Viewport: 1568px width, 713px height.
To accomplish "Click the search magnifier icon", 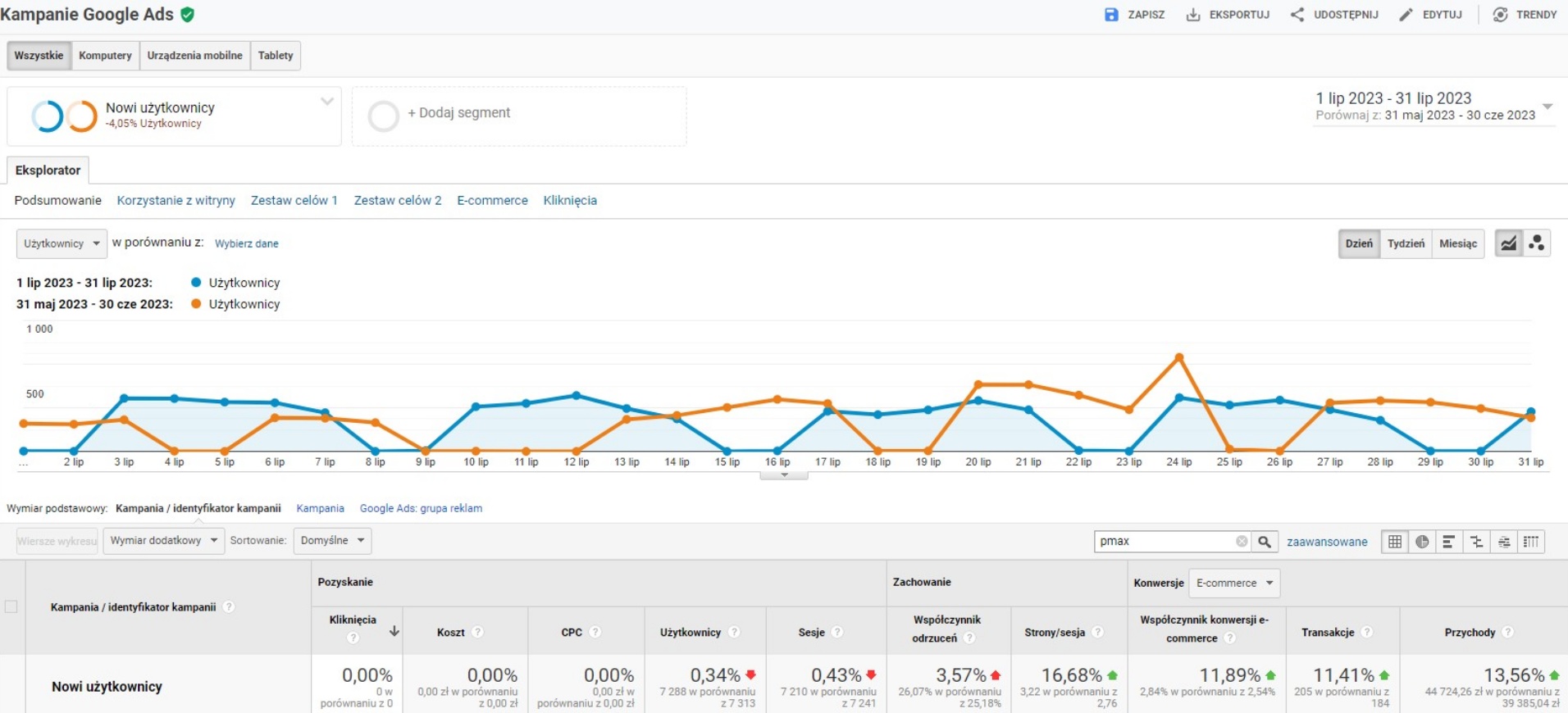I will coord(1265,542).
